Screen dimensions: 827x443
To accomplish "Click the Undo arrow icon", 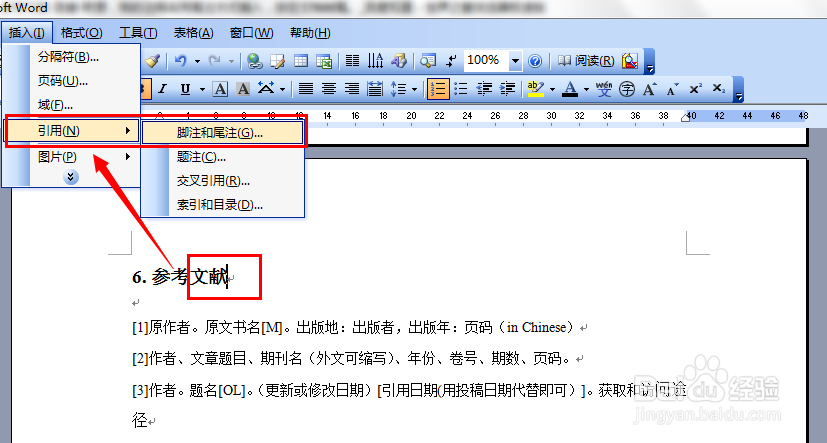I will [181, 61].
